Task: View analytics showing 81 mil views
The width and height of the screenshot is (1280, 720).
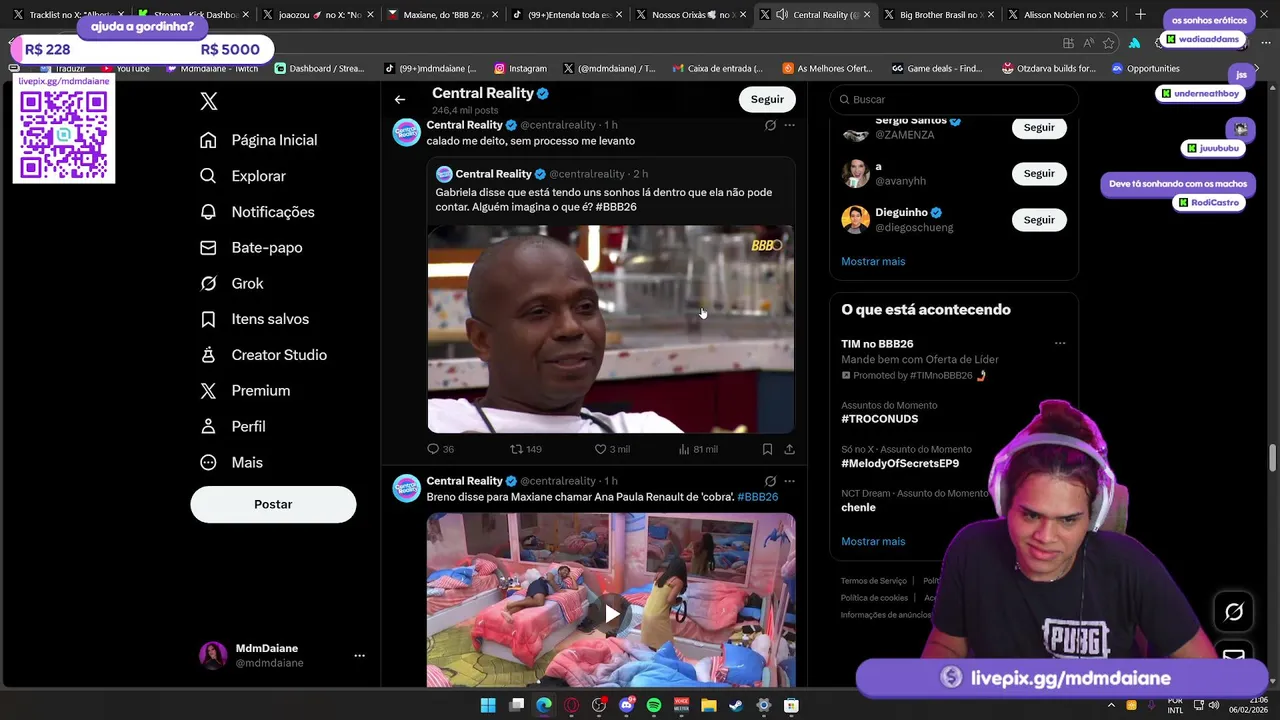Action: coord(698,449)
